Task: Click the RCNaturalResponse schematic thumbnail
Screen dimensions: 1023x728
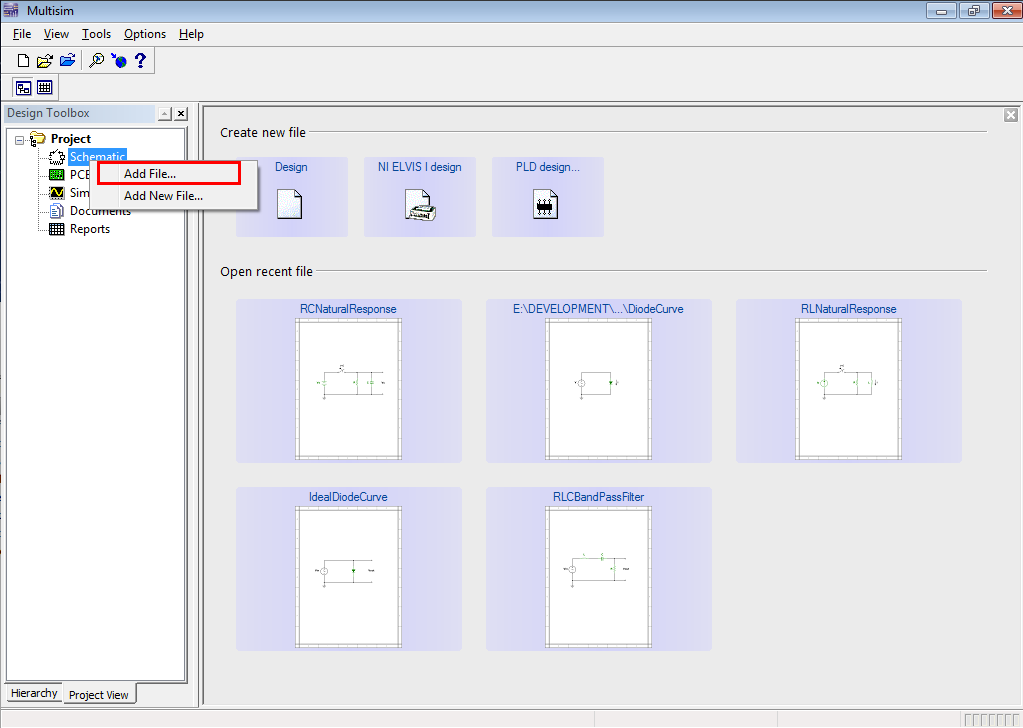Action: 348,389
